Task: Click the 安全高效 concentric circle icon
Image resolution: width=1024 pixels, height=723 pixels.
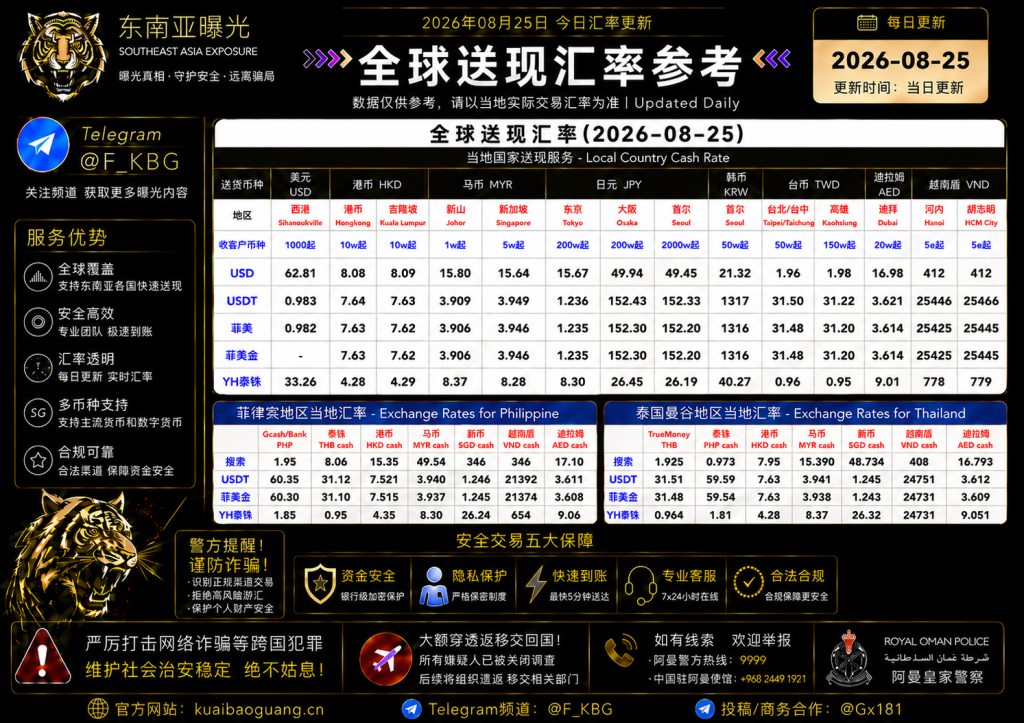Action: pos(38,322)
